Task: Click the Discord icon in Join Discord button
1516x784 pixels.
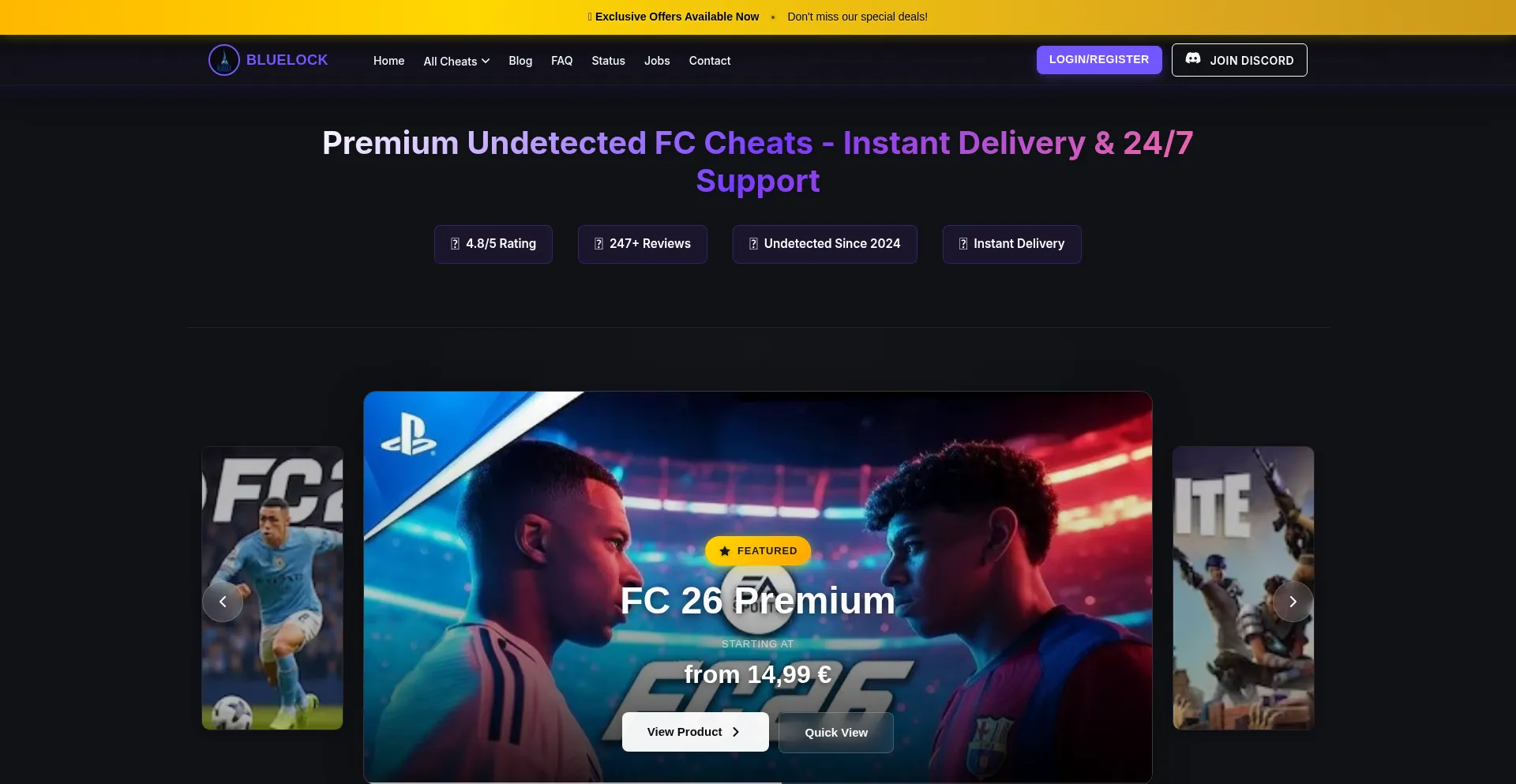Action: point(1193,59)
